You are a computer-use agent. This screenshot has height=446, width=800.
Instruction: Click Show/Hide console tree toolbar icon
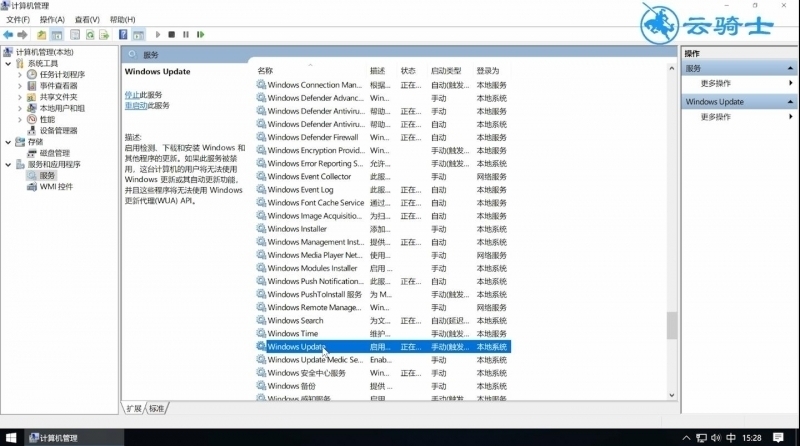pyautogui.click(x=57, y=35)
